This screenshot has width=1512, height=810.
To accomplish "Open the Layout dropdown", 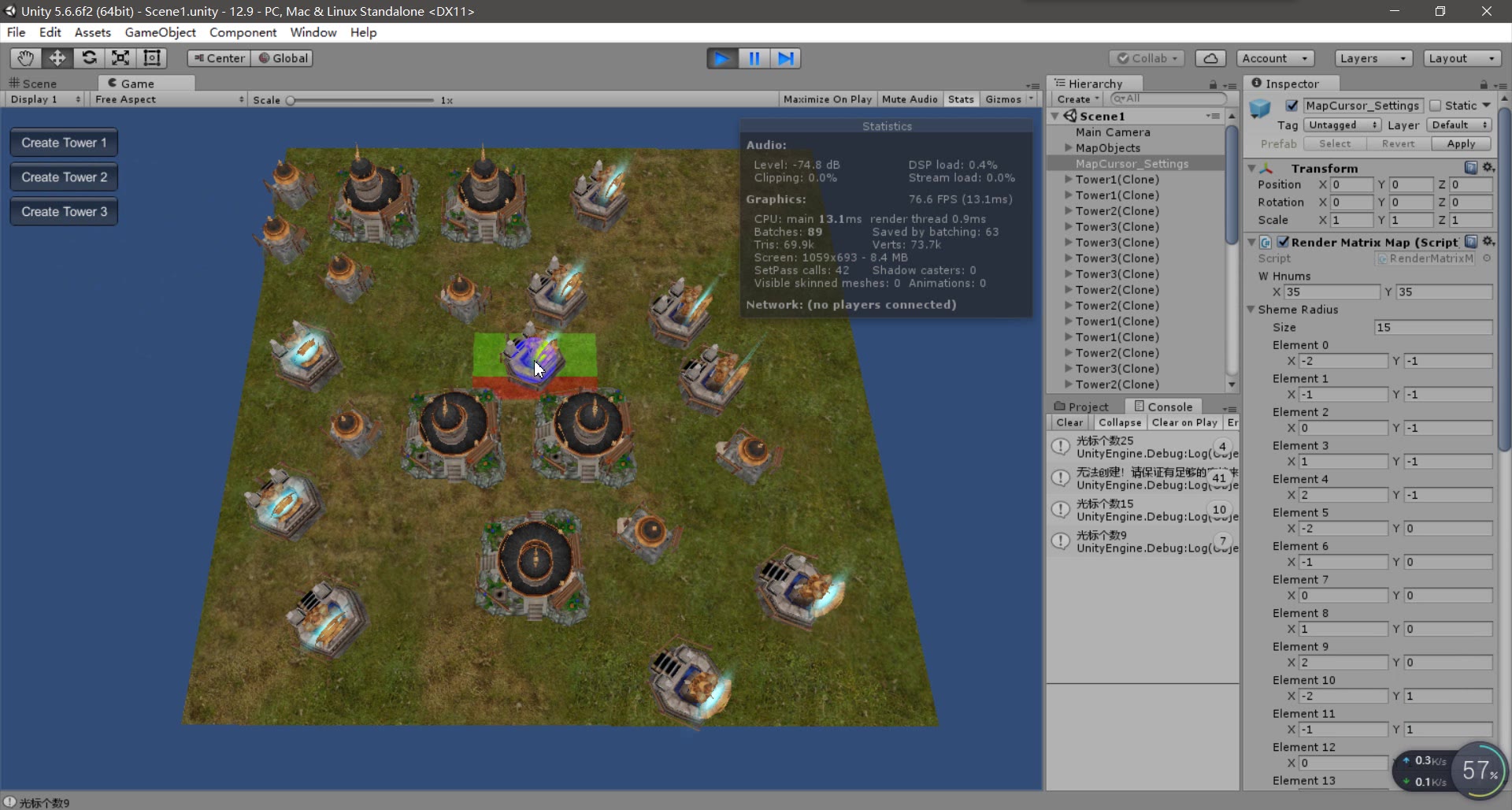I will (1462, 58).
